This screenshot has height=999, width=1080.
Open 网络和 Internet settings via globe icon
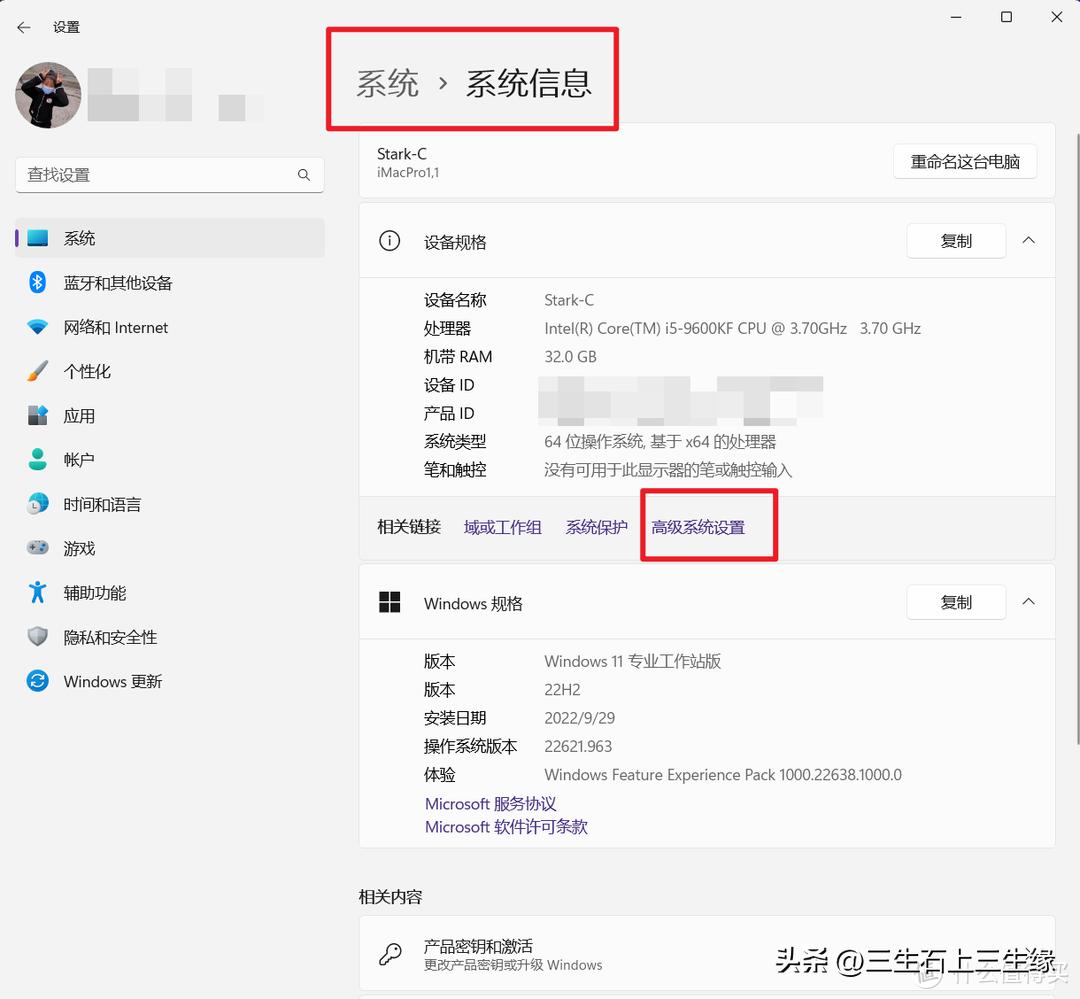click(36, 327)
